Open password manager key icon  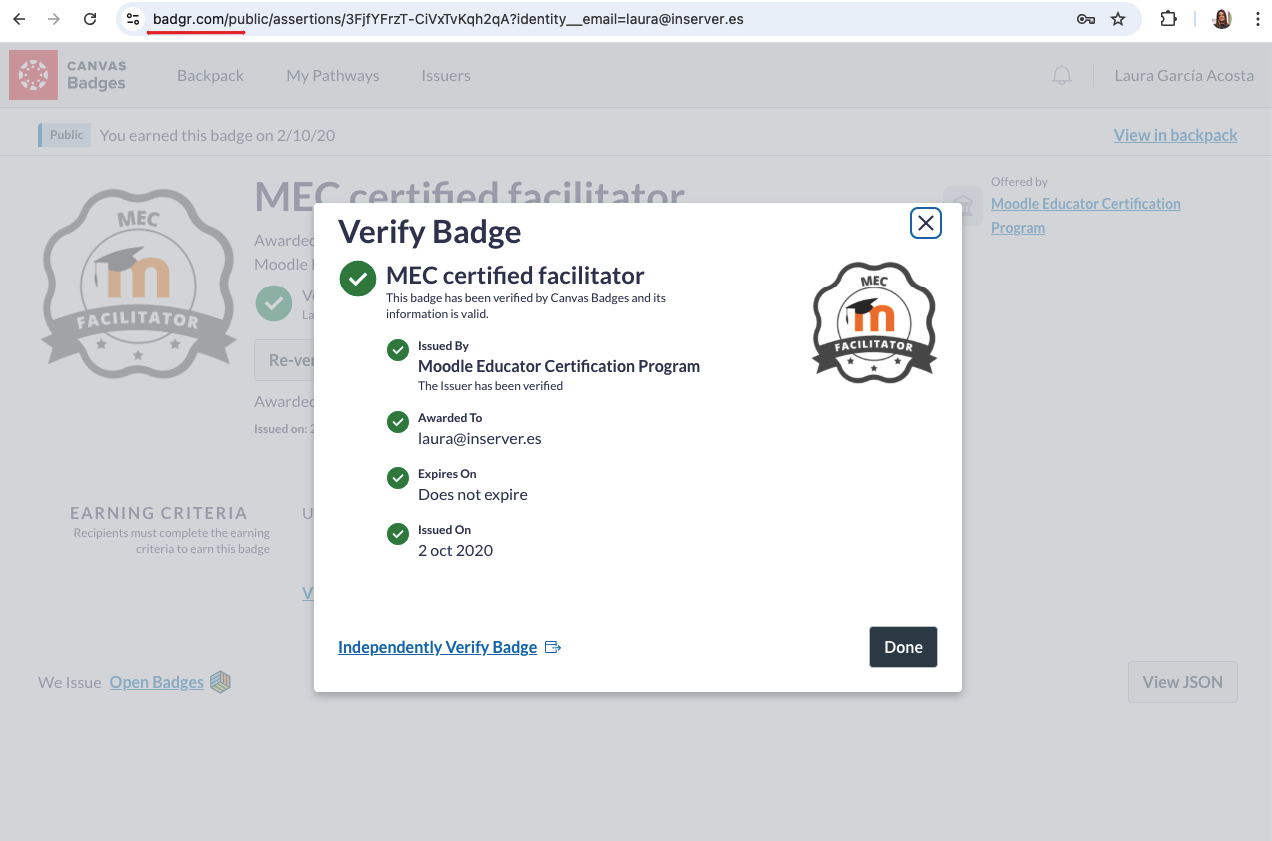point(1085,19)
